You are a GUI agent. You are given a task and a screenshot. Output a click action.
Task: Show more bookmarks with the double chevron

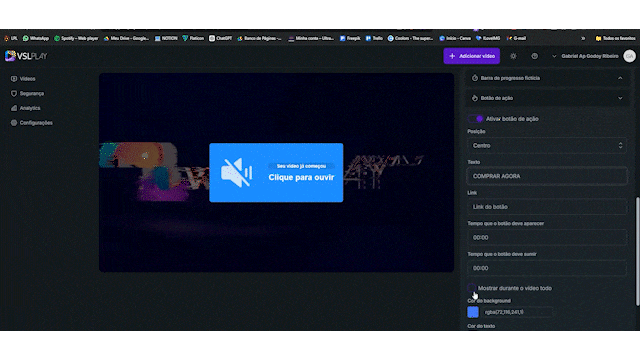583,38
